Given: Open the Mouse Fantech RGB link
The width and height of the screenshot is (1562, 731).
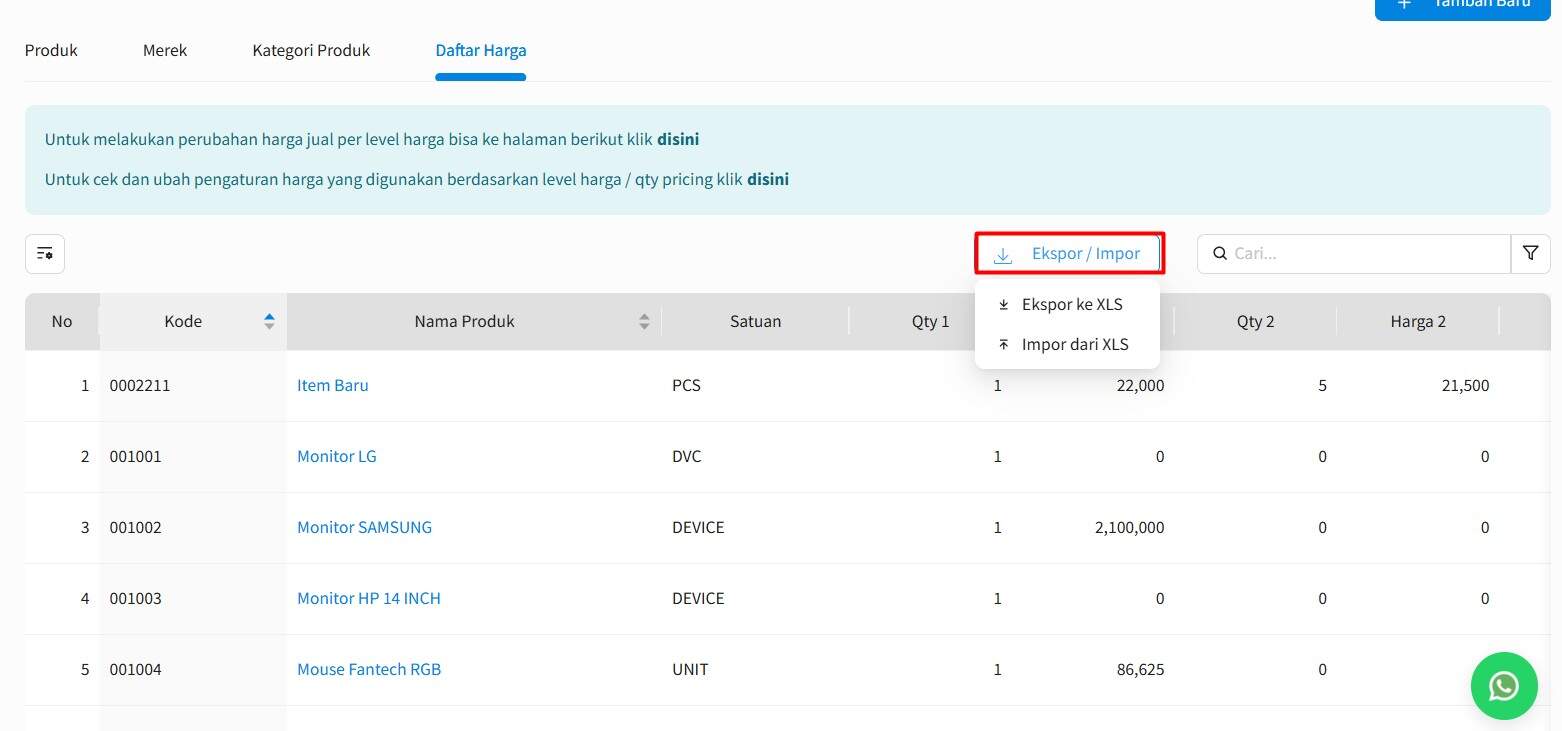Looking at the screenshot, I should coord(368,669).
